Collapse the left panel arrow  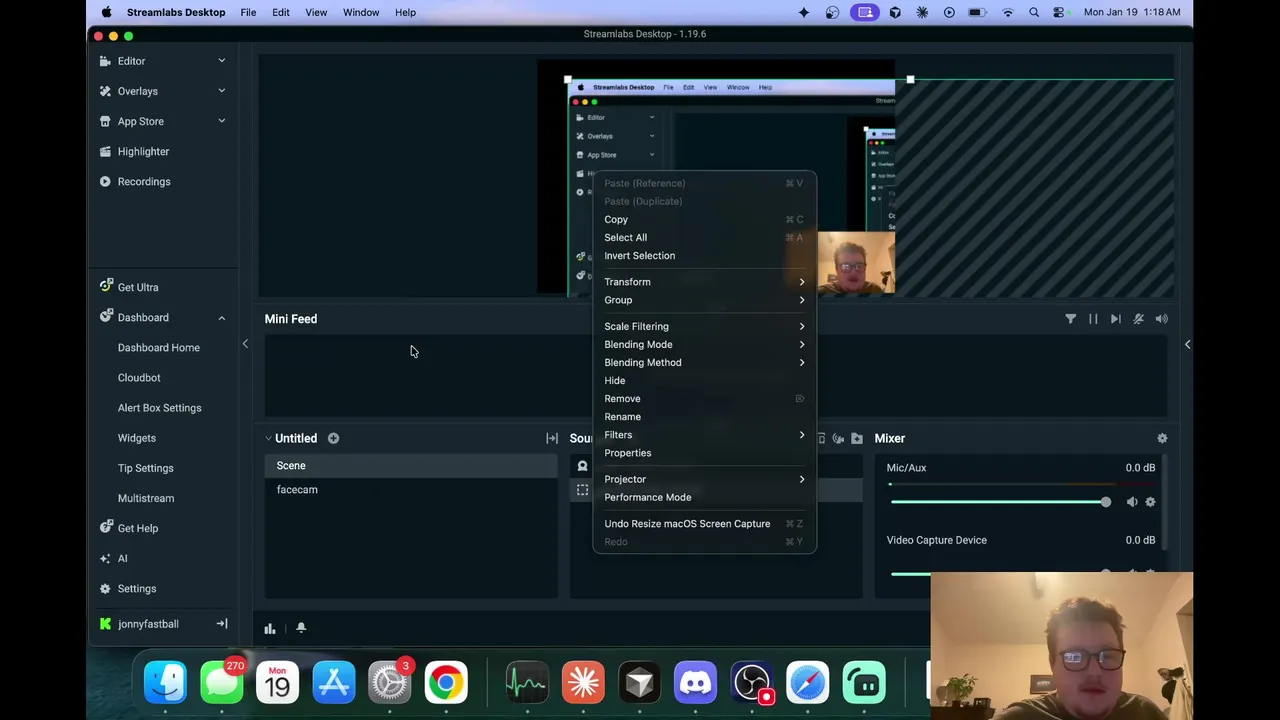click(245, 344)
